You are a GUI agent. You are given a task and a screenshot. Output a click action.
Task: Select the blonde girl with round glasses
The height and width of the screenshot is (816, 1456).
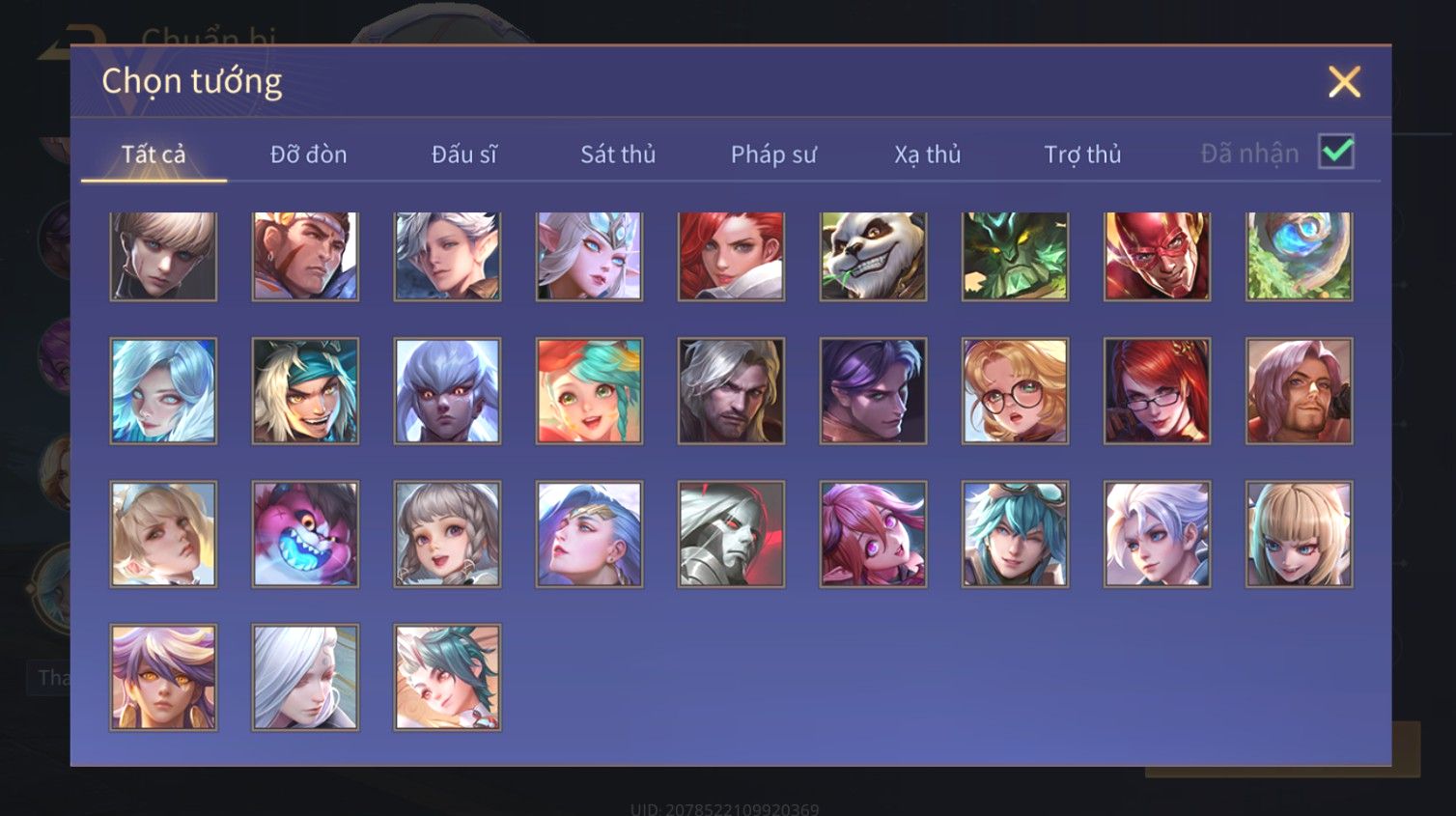(x=1015, y=391)
